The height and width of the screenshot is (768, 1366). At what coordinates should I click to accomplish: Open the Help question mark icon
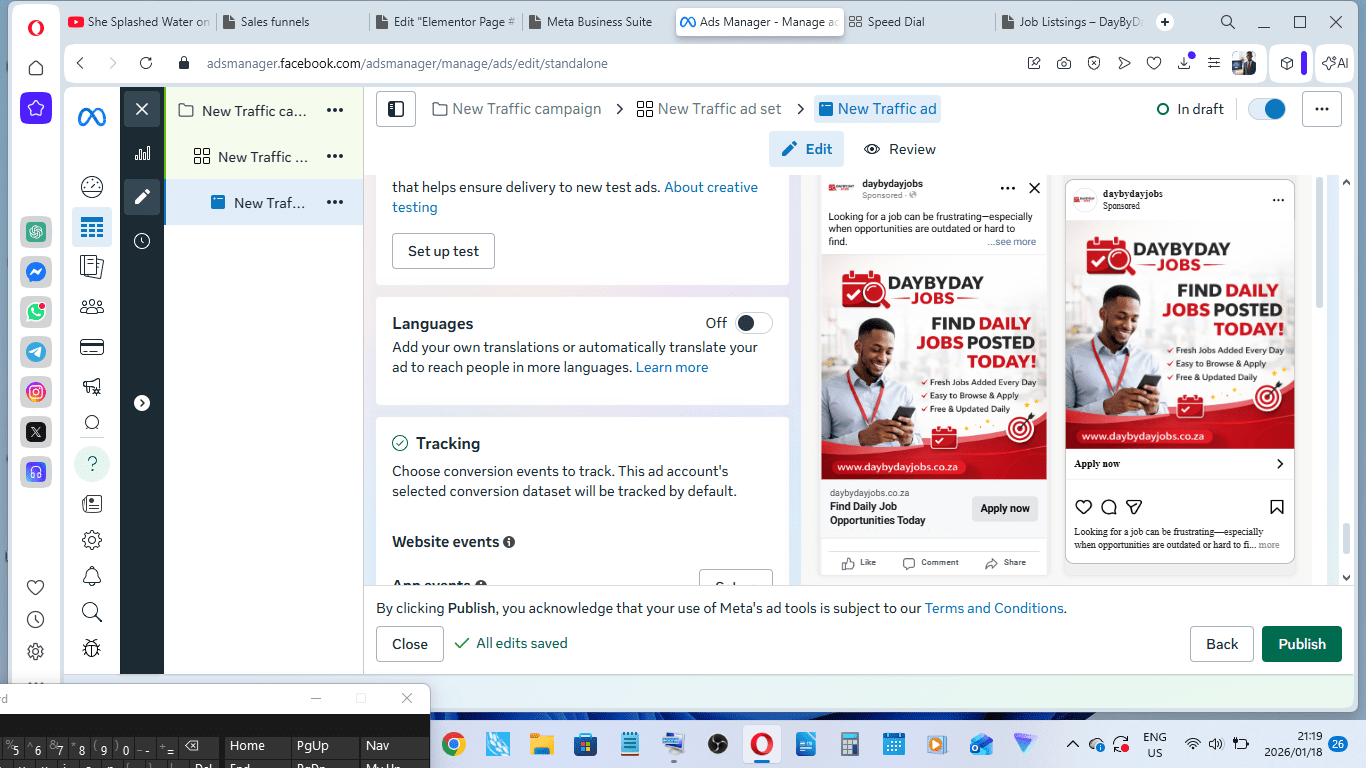(92, 464)
